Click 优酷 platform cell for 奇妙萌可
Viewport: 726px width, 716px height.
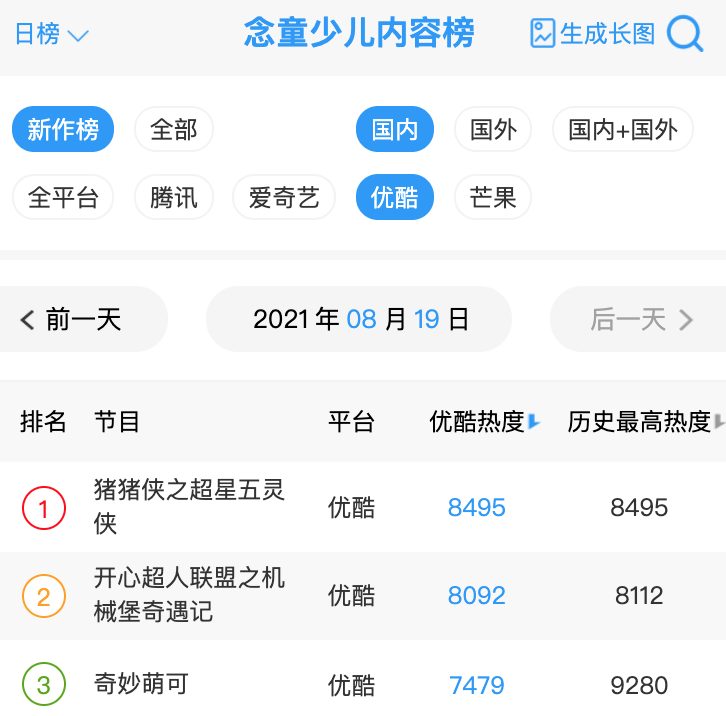(351, 685)
